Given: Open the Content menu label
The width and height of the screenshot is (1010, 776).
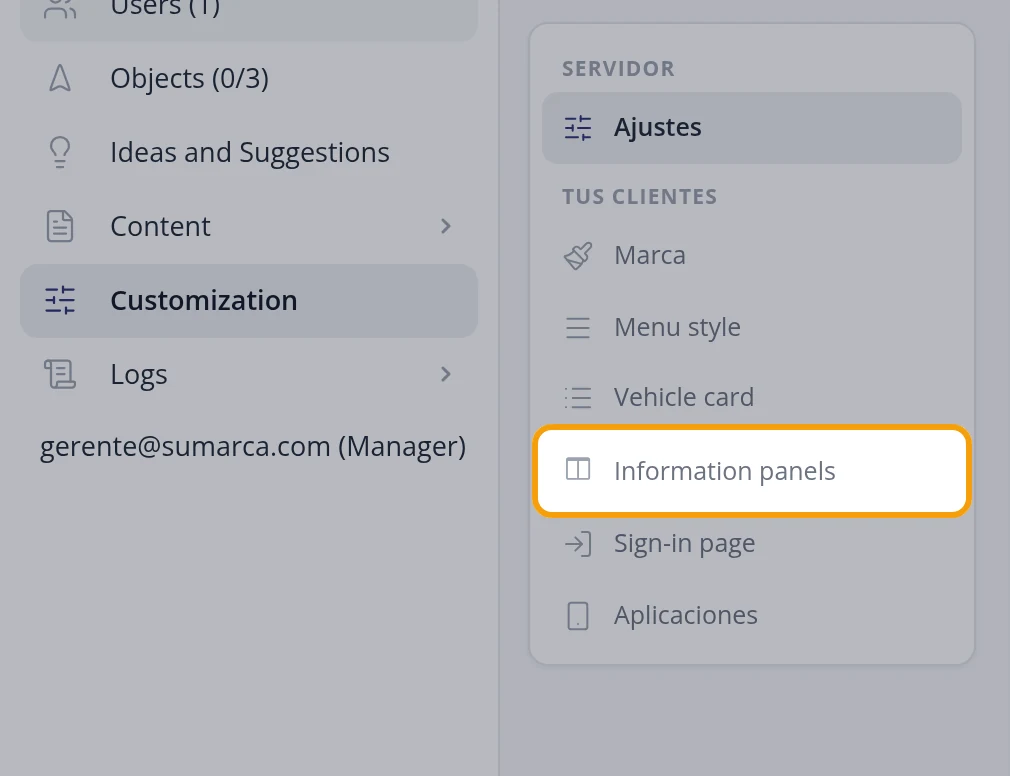Looking at the screenshot, I should tap(160, 227).
